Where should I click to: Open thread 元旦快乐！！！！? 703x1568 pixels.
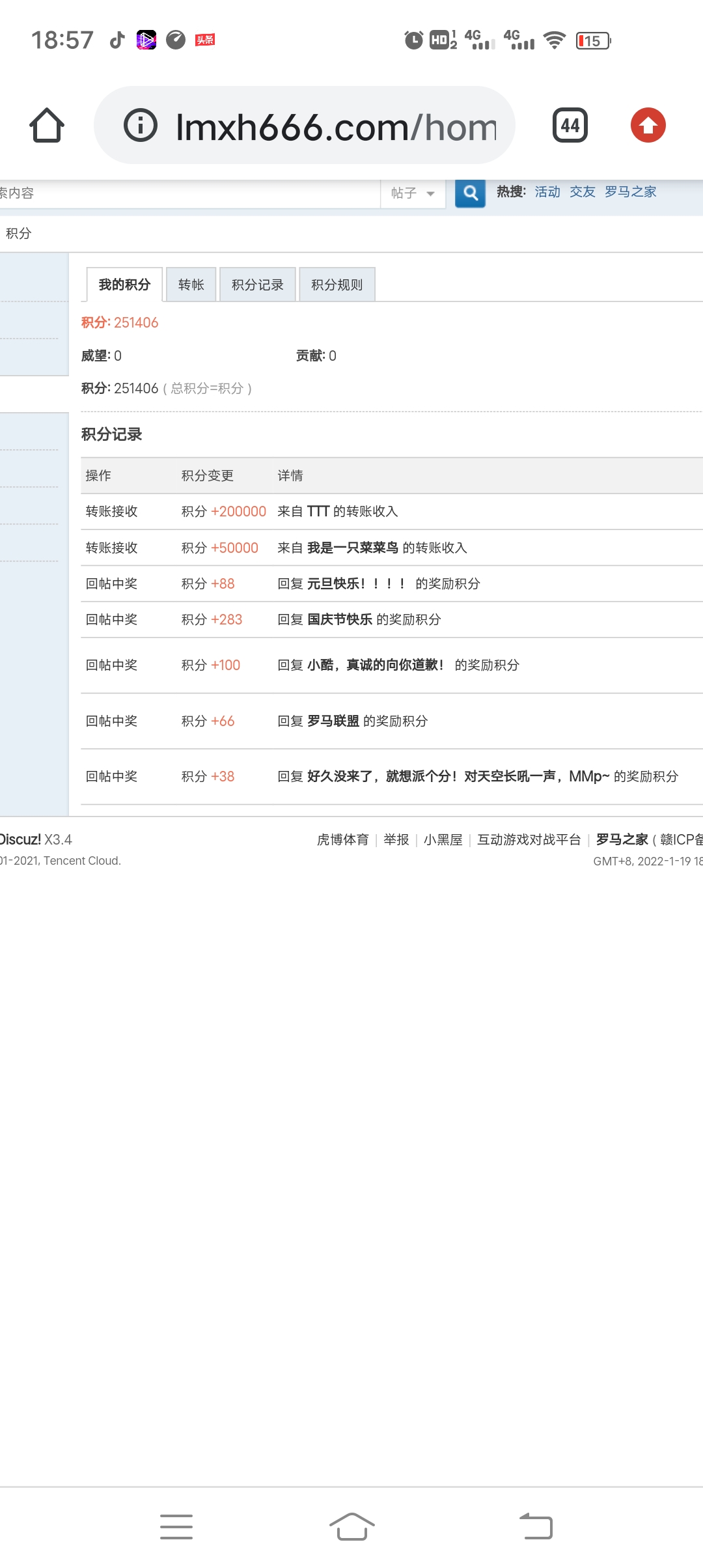pyautogui.click(x=357, y=584)
